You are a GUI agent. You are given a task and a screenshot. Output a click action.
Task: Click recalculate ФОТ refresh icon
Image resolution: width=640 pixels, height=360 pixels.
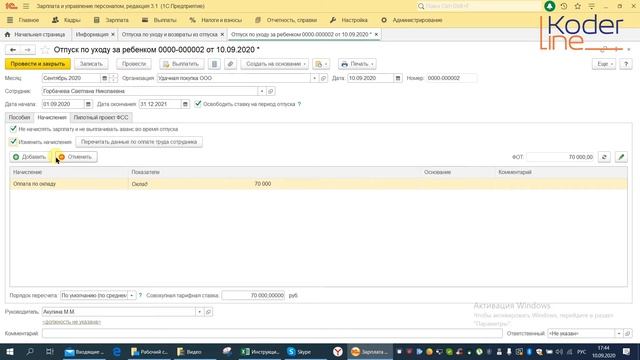(604, 157)
